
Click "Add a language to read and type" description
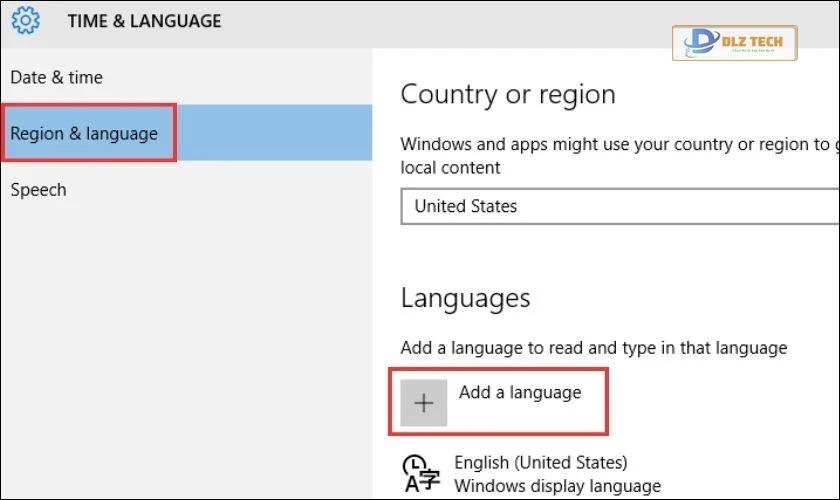tap(593, 348)
